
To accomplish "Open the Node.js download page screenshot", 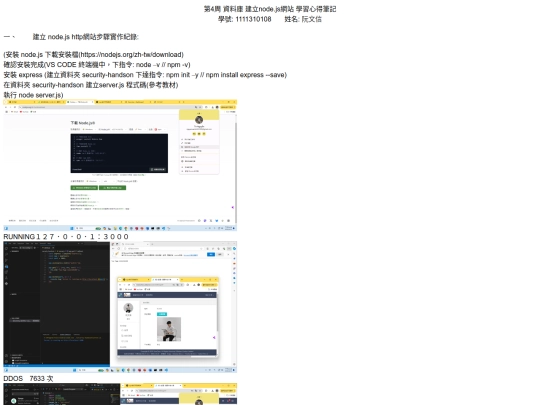I will tap(120, 165).
